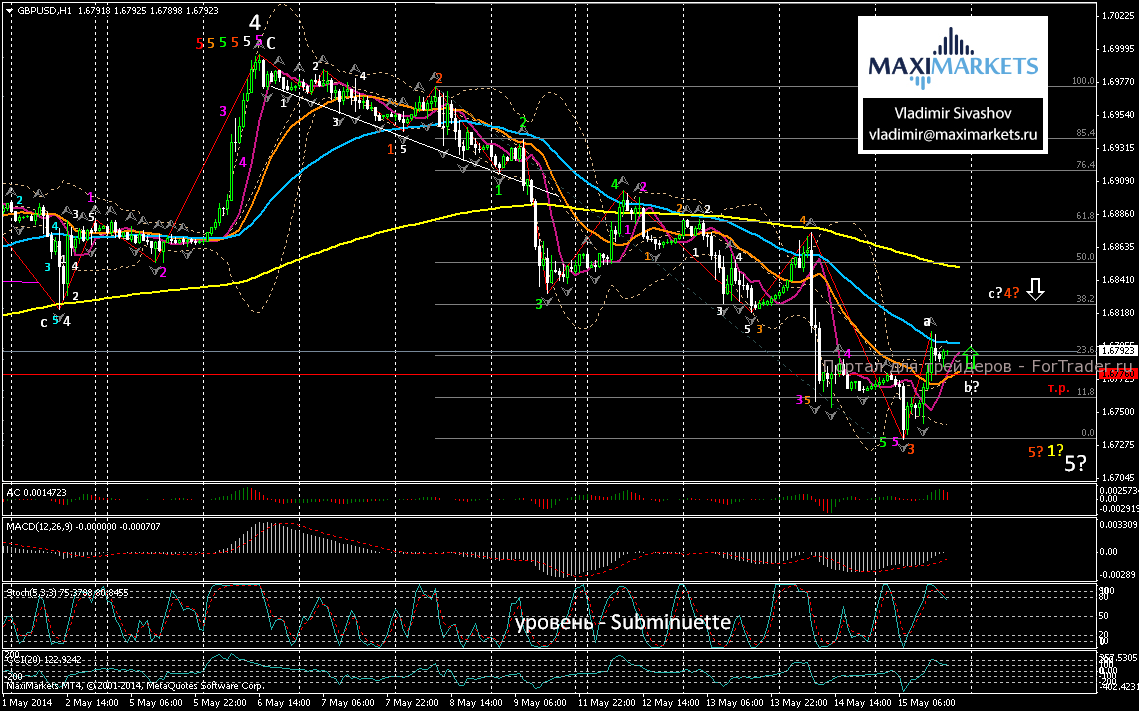This screenshot has width=1139, height=711.
Task: Click the 'уровень - Subminuette' caption text
Action: [624, 622]
